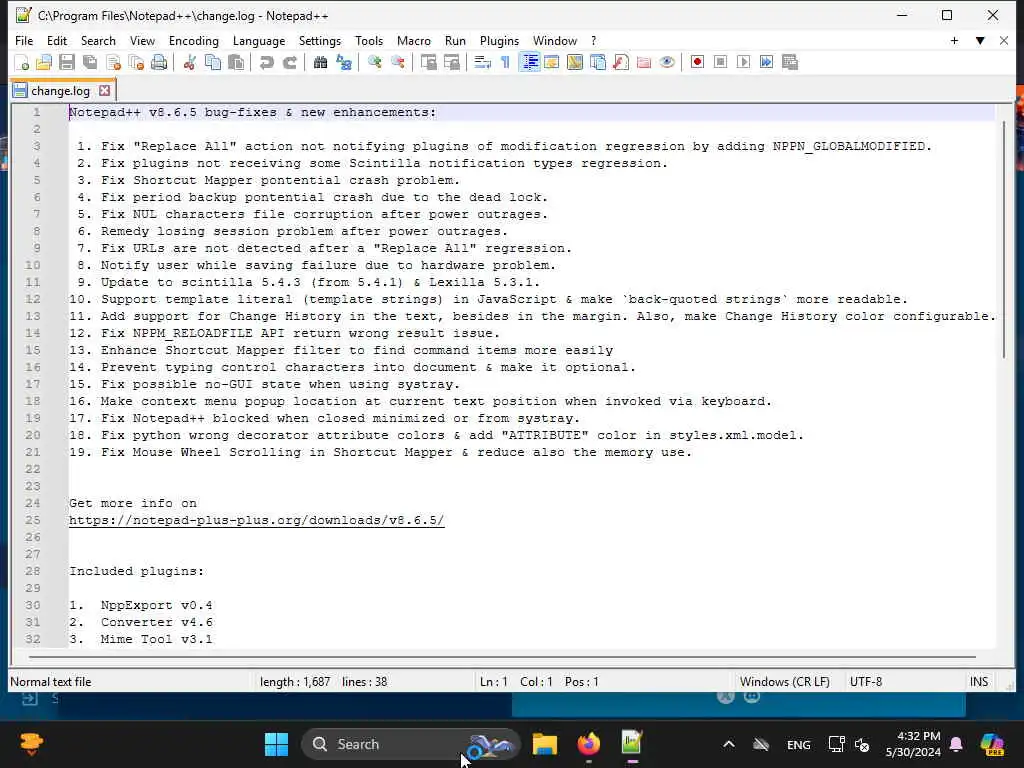This screenshot has height=768, width=1024.
Task: Click the Redo arrow icon
Action: [289, 63]
